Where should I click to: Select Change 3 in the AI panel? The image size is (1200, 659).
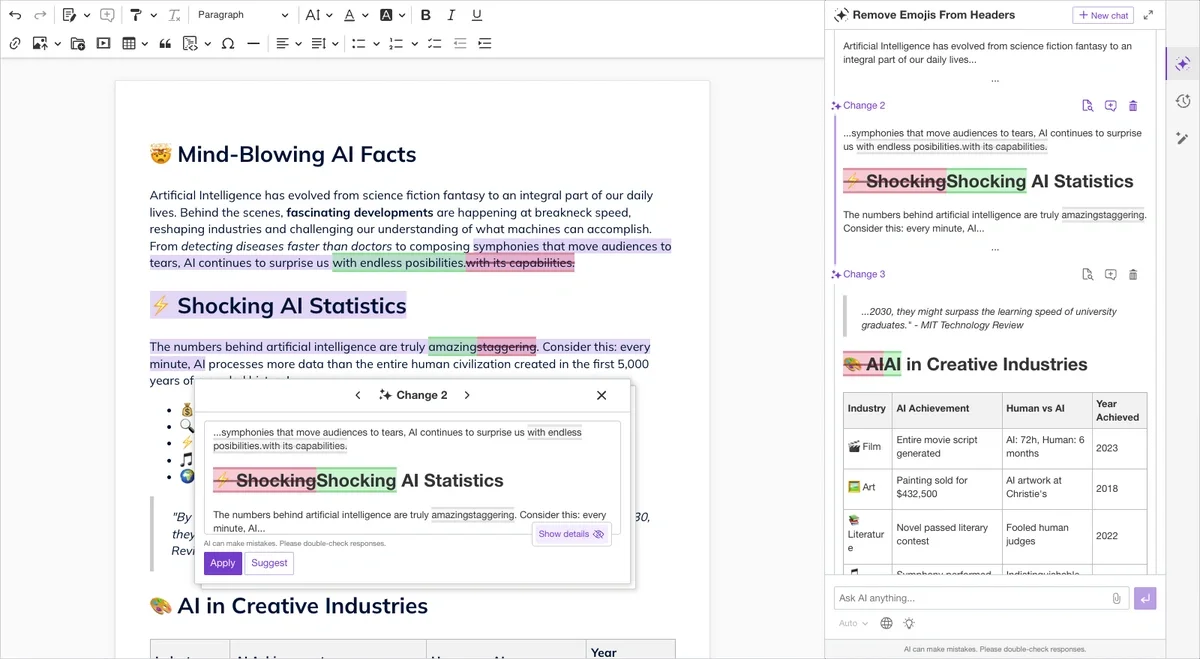[x=863, y=274]
